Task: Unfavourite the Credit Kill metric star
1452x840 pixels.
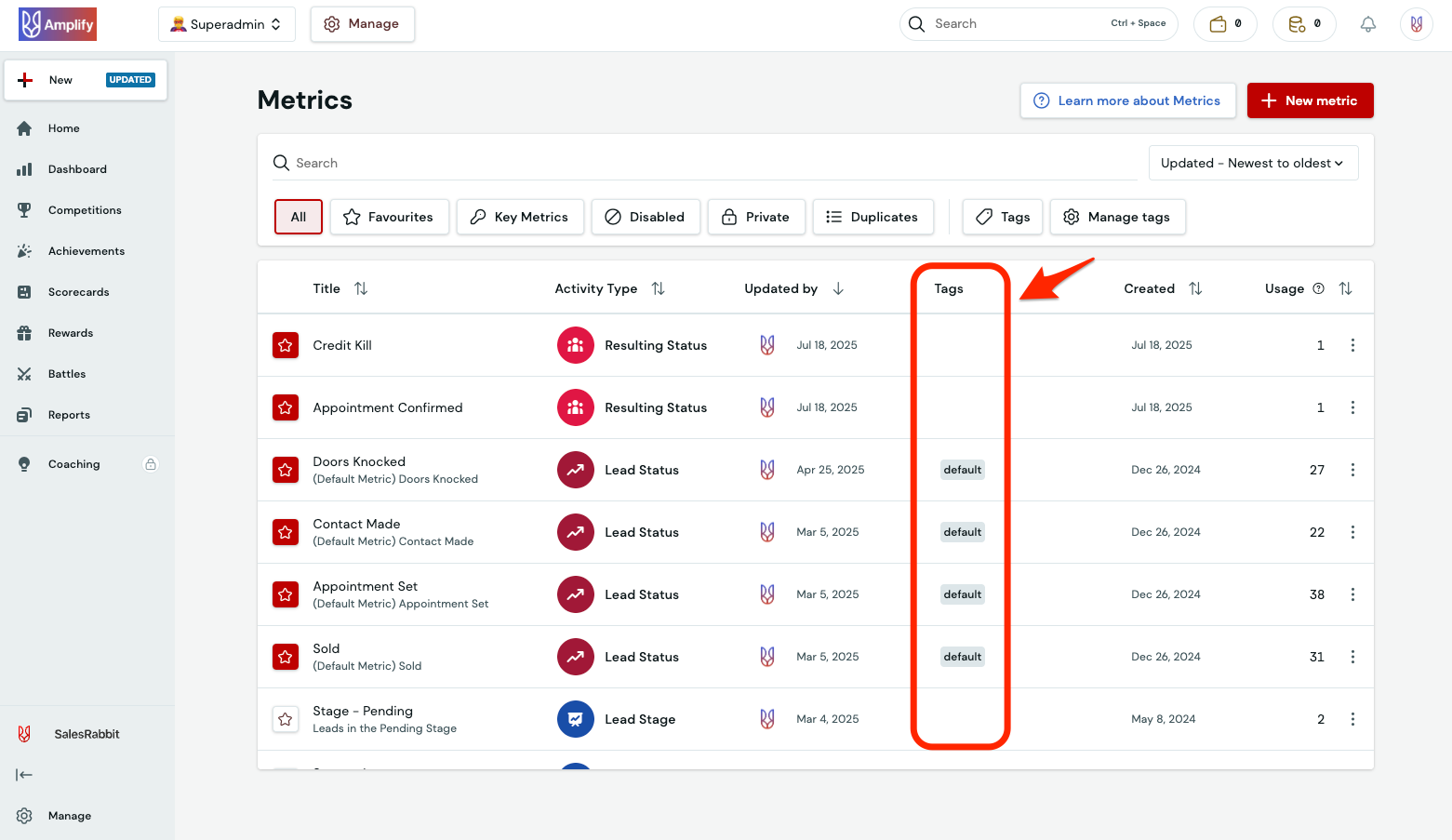Action: tap(286, 345)
